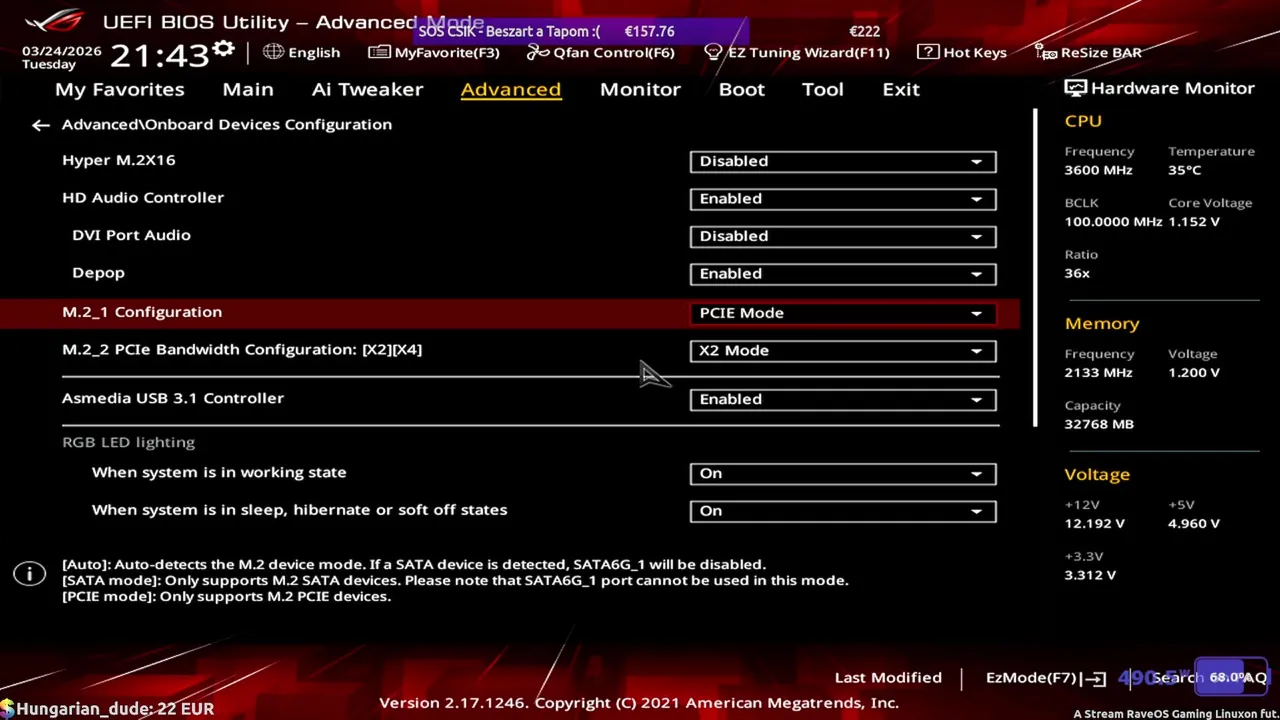Click the EzMode exit arrow icon
This screenshot has width=1280, height=720.
[1095, 679]
